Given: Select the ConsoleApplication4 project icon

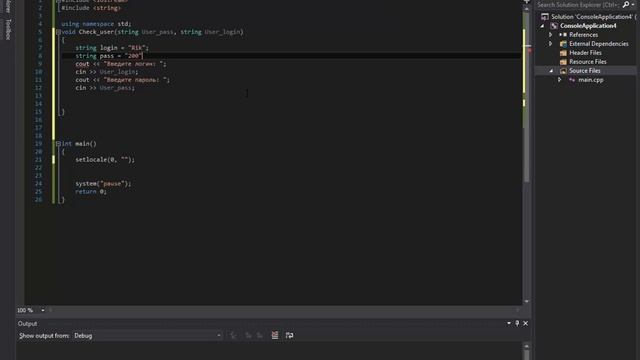Looking at the screenshot, I should [554, 26].
